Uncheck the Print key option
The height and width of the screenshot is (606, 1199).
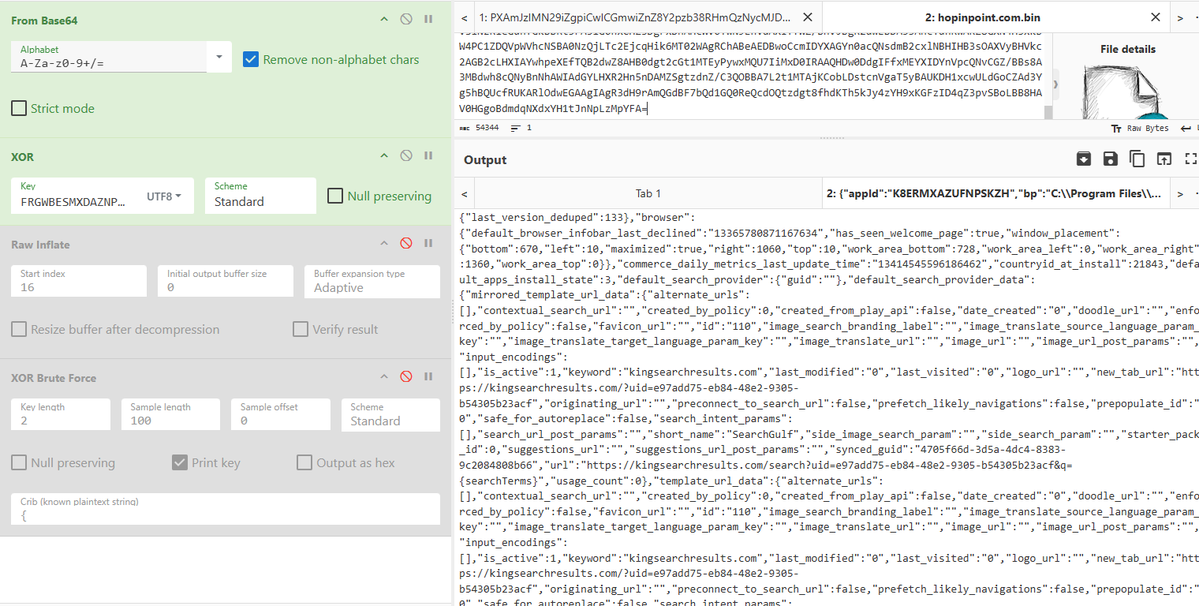click(x=180, y=462)
